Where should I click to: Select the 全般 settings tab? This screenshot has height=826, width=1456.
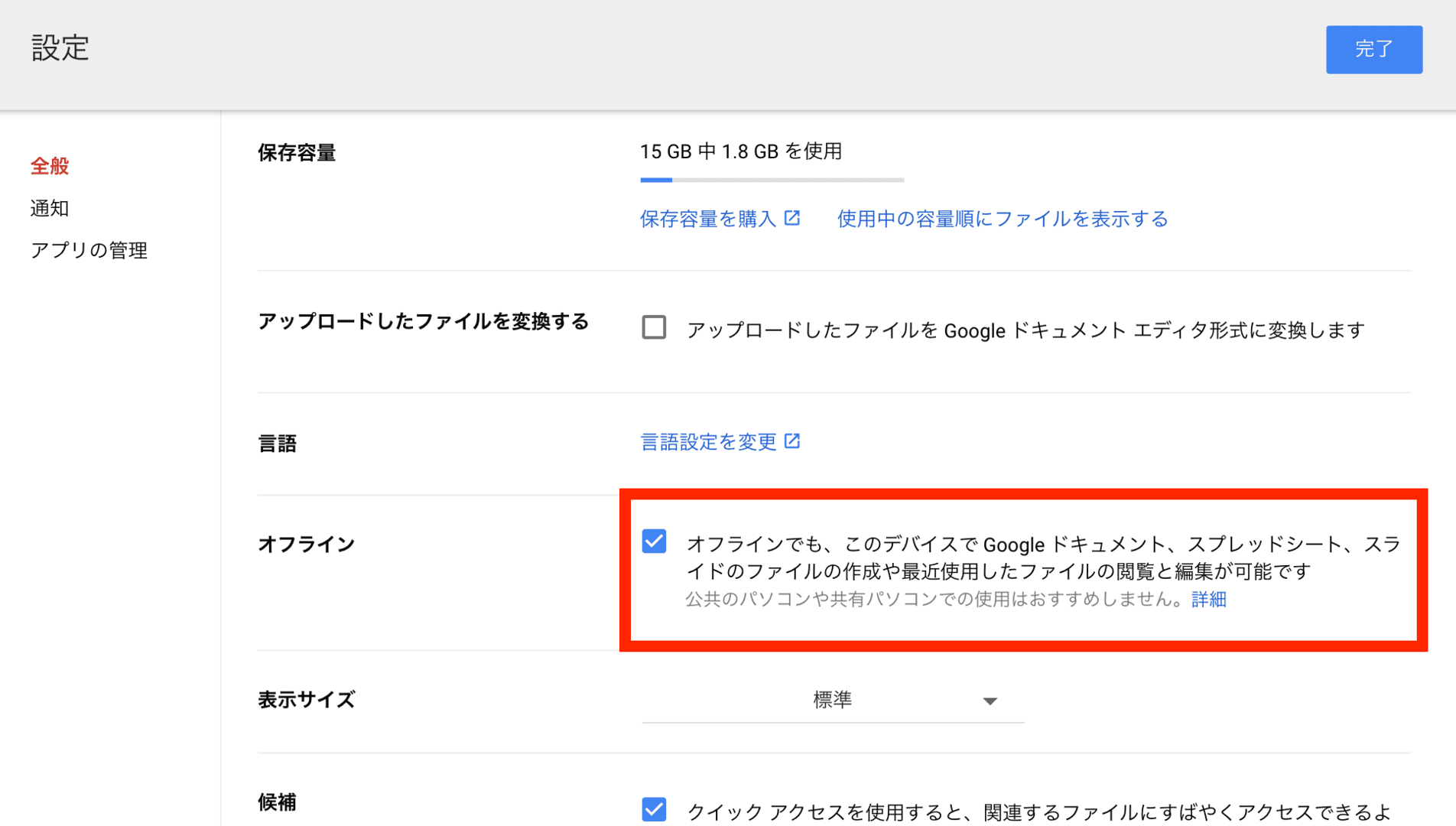click(50, 166)
